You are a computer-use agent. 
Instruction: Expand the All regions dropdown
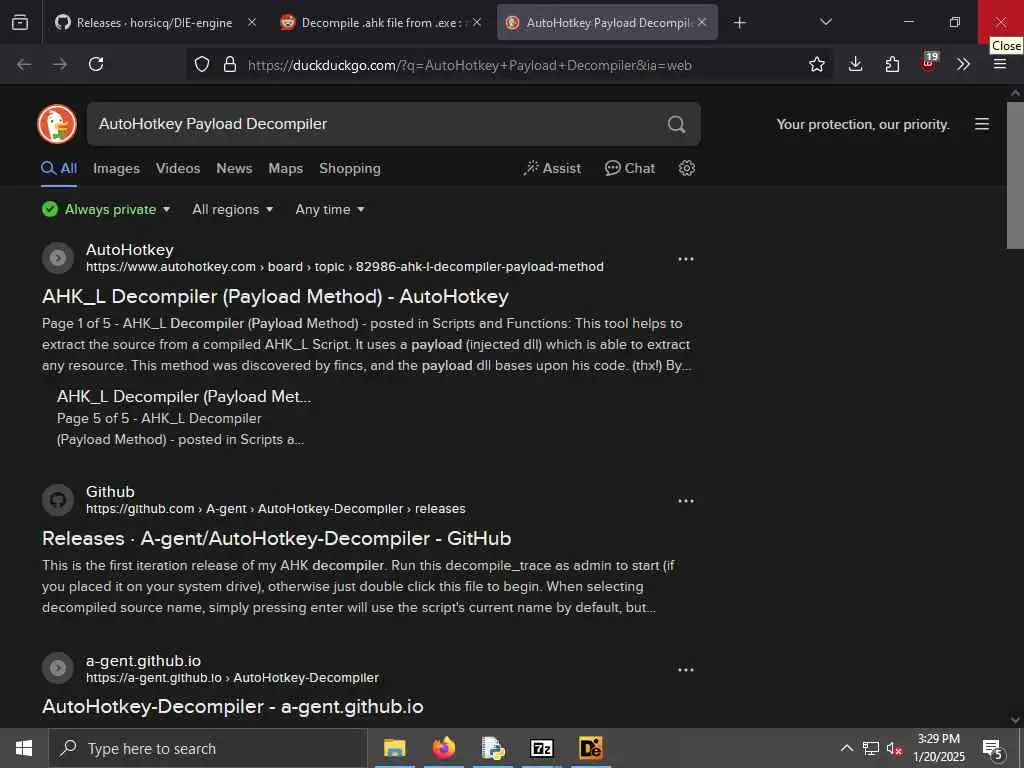pyautogui.click(x=232, y=210)
